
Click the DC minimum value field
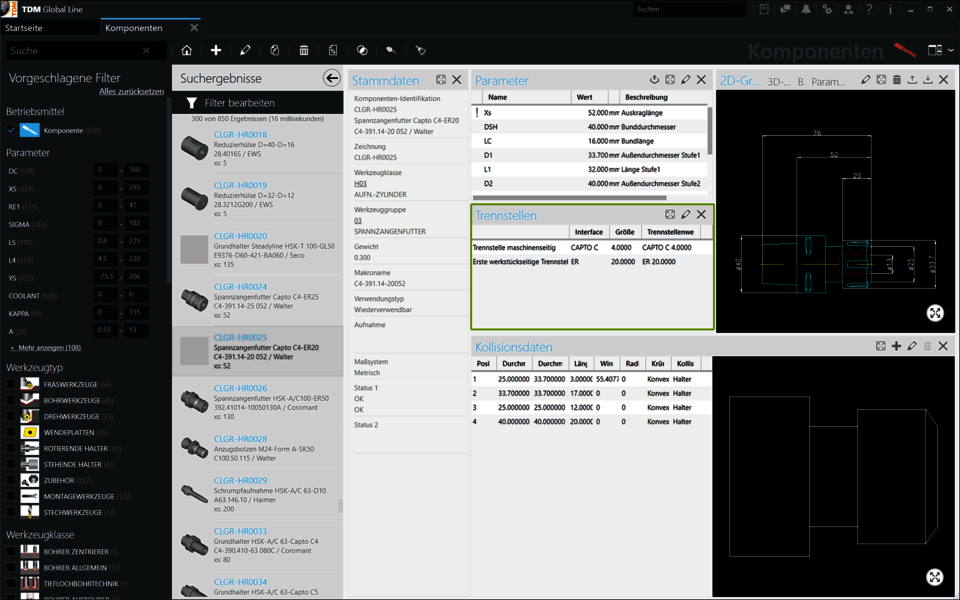[105, 170]
